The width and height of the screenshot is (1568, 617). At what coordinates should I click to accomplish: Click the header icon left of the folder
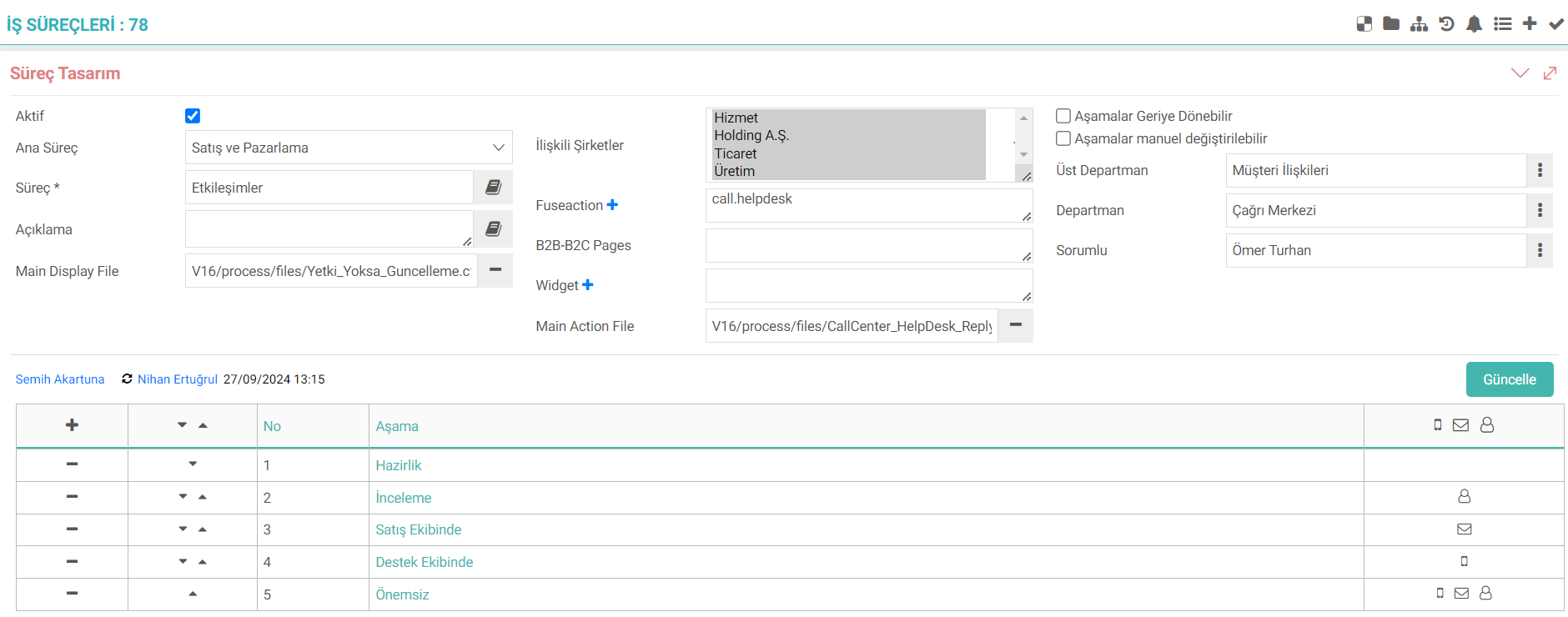coord(1364,24)
